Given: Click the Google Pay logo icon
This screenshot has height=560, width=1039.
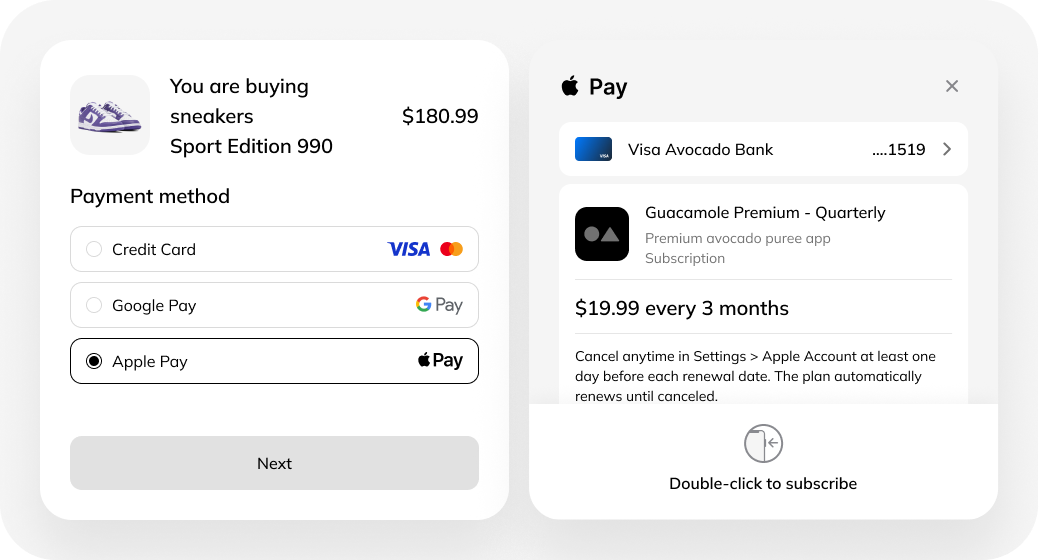Looking at the screenshot, I should point(439,305).
